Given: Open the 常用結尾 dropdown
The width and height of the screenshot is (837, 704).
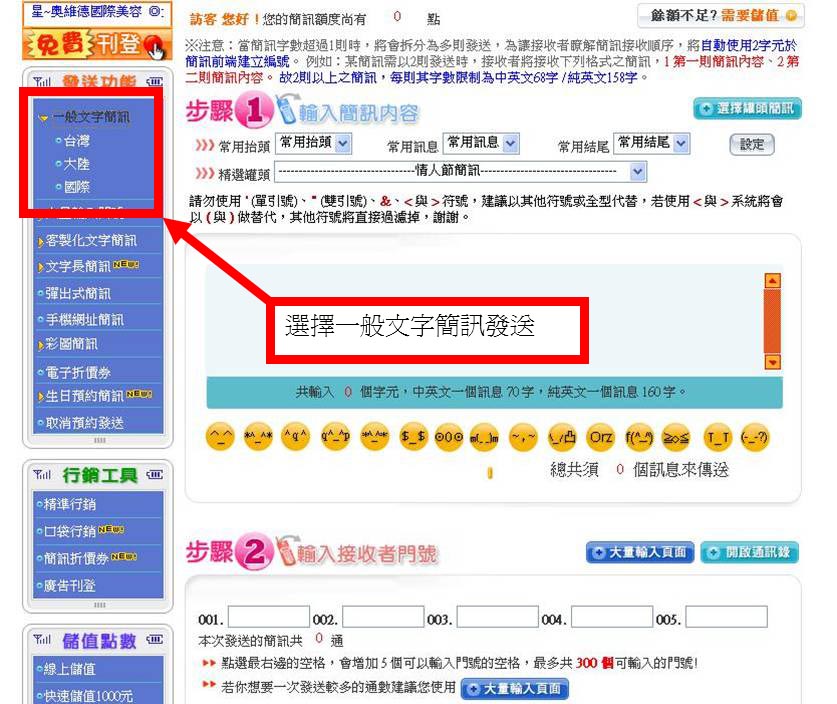Looking at the screenshot, I should point(651,144).
